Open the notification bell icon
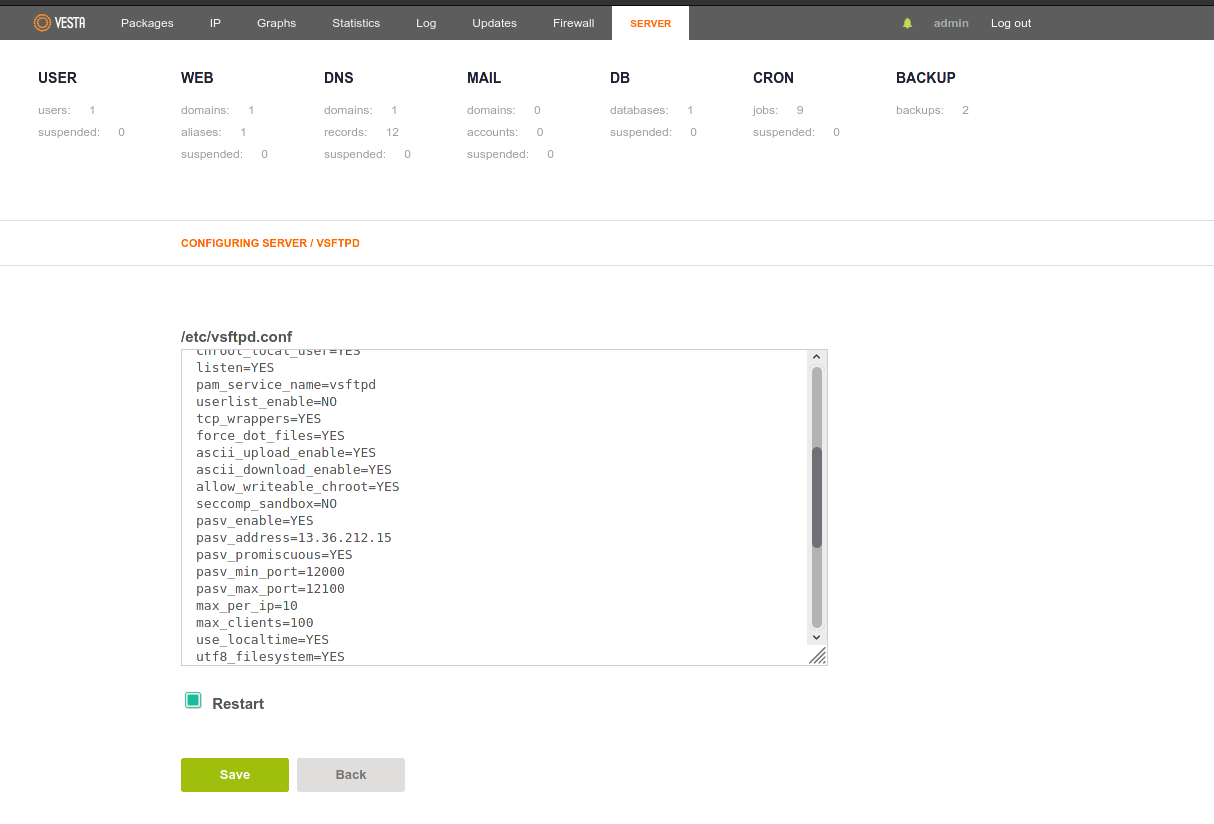 pos(906,22)
